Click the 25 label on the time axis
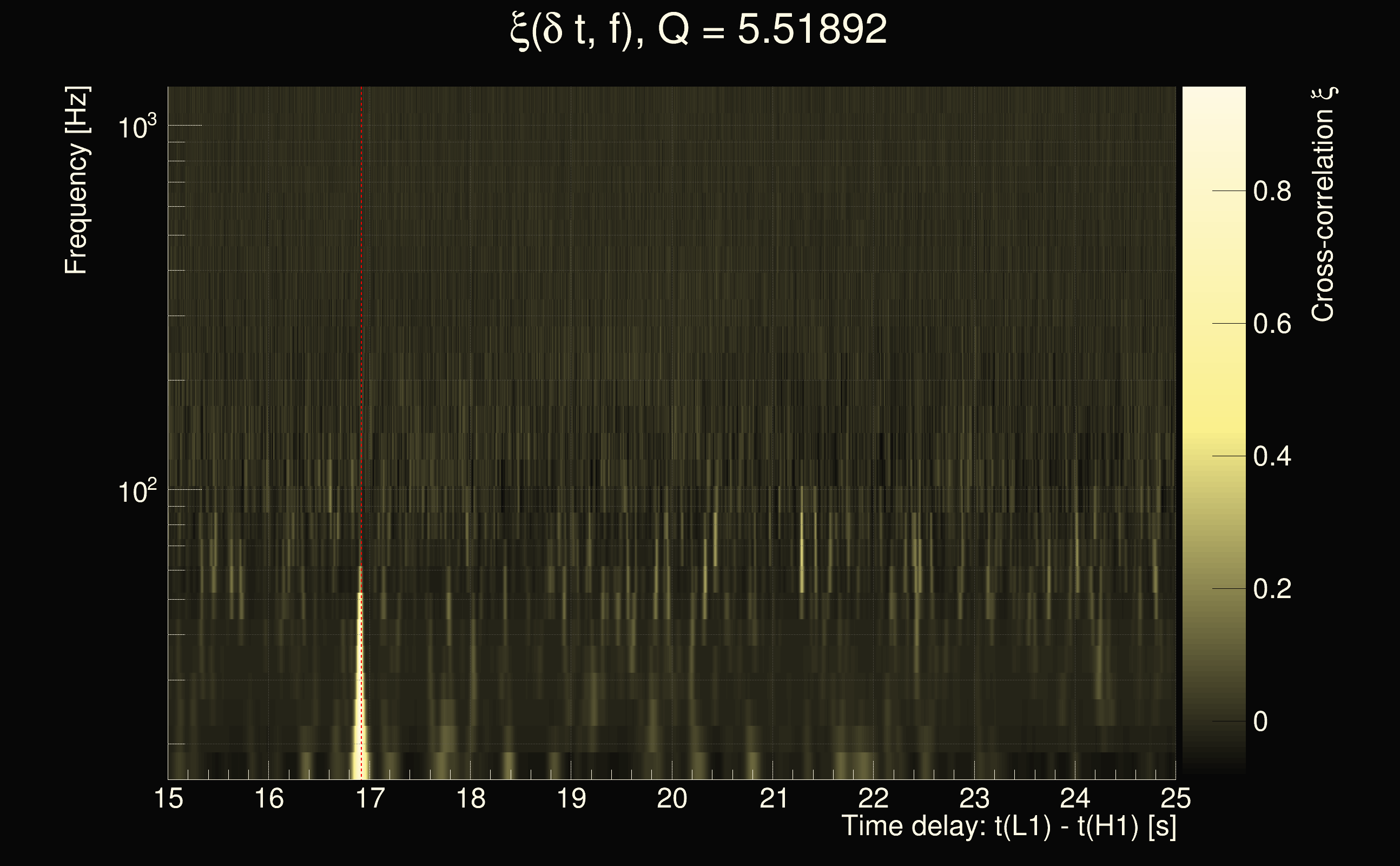1400x866 pixels. pyautogui.click(x=1175, y=798)
